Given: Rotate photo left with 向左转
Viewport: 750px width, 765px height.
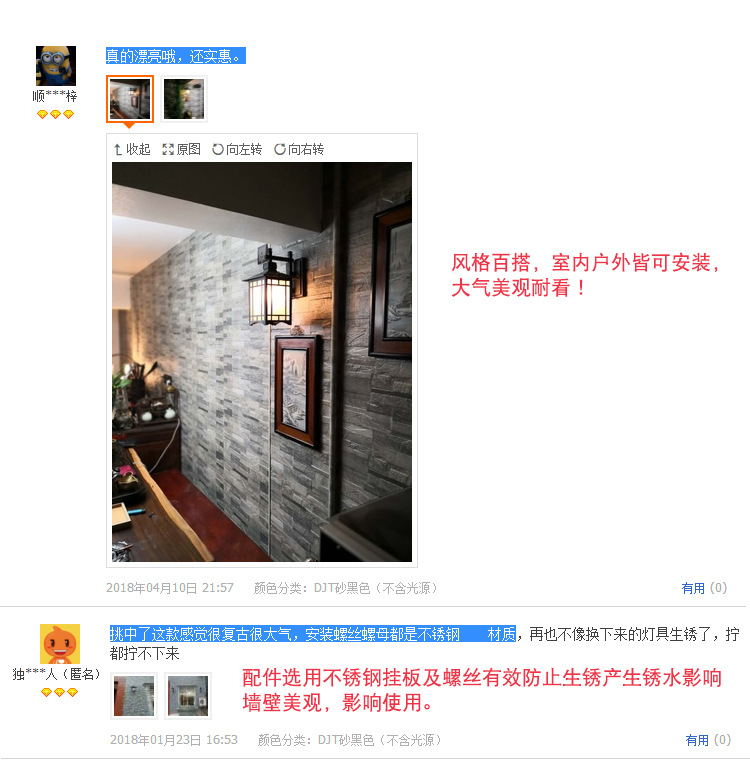Looking at the screenshot, I should [x=237, y=149].
